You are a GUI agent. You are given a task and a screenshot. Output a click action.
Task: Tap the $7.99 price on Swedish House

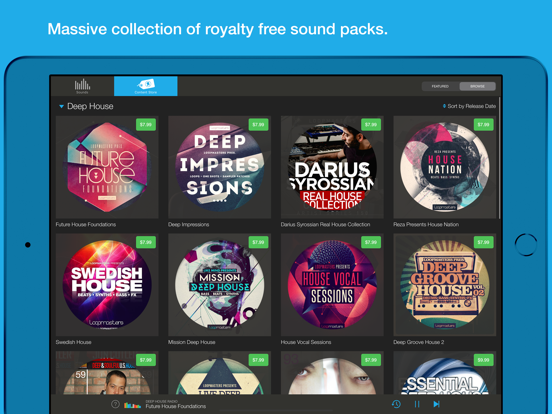(146, 242)
